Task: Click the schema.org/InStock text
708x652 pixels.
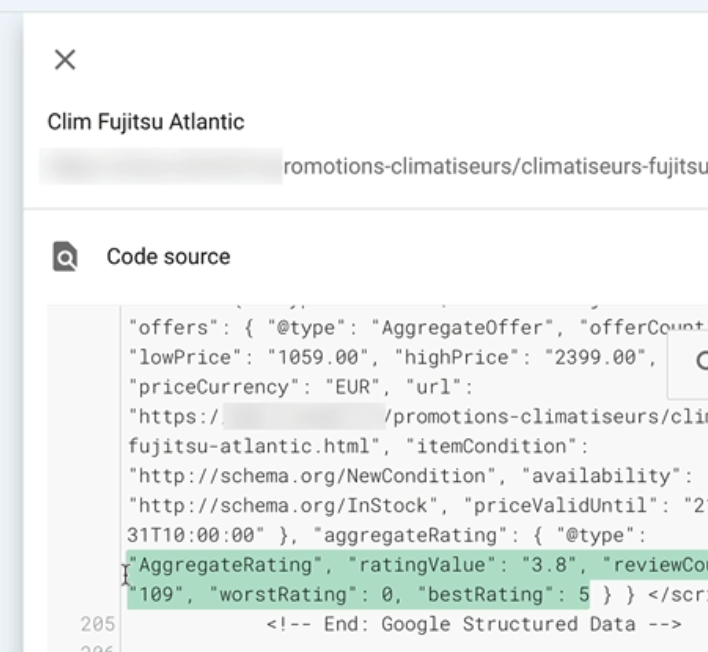Action: click(x=283, y=506)
